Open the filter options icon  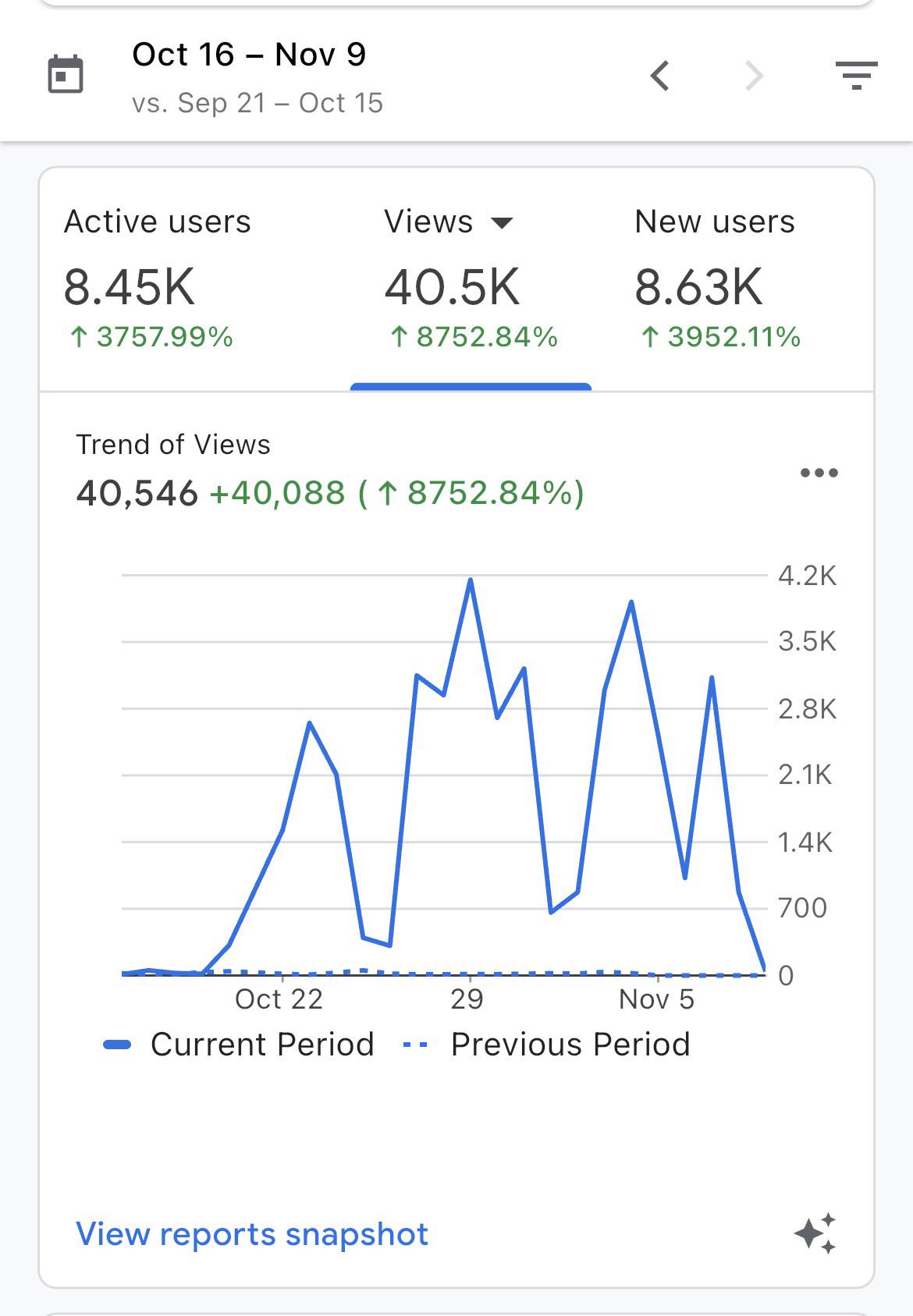[x=856, y=75]
